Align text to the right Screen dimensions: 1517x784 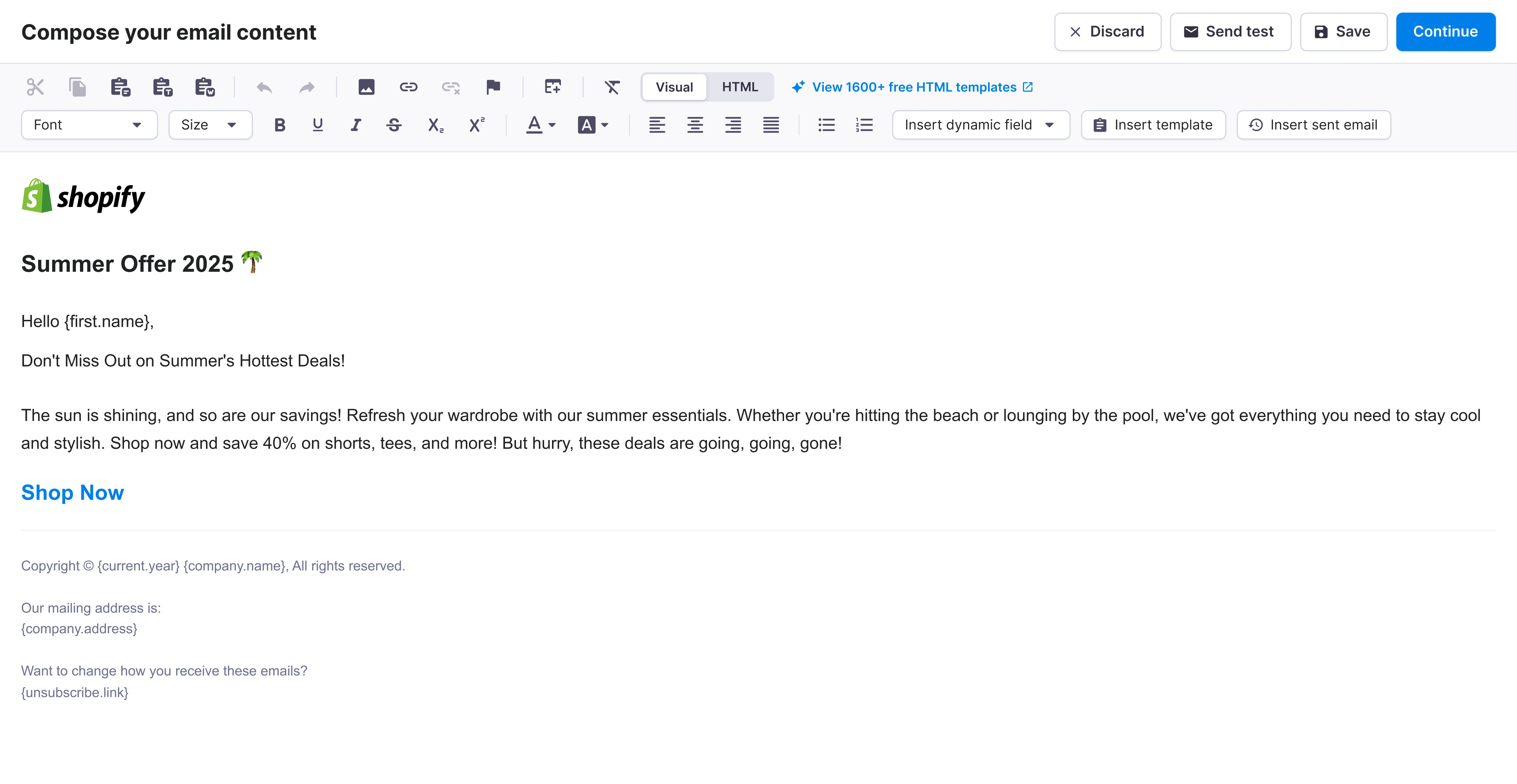733,125
